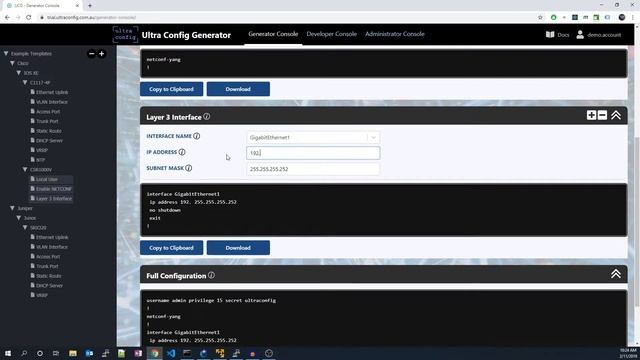This screenshot has height=360, width=640.
Task: Expand all templates with the sidebar plus button
Action: (x=102, y=53)
